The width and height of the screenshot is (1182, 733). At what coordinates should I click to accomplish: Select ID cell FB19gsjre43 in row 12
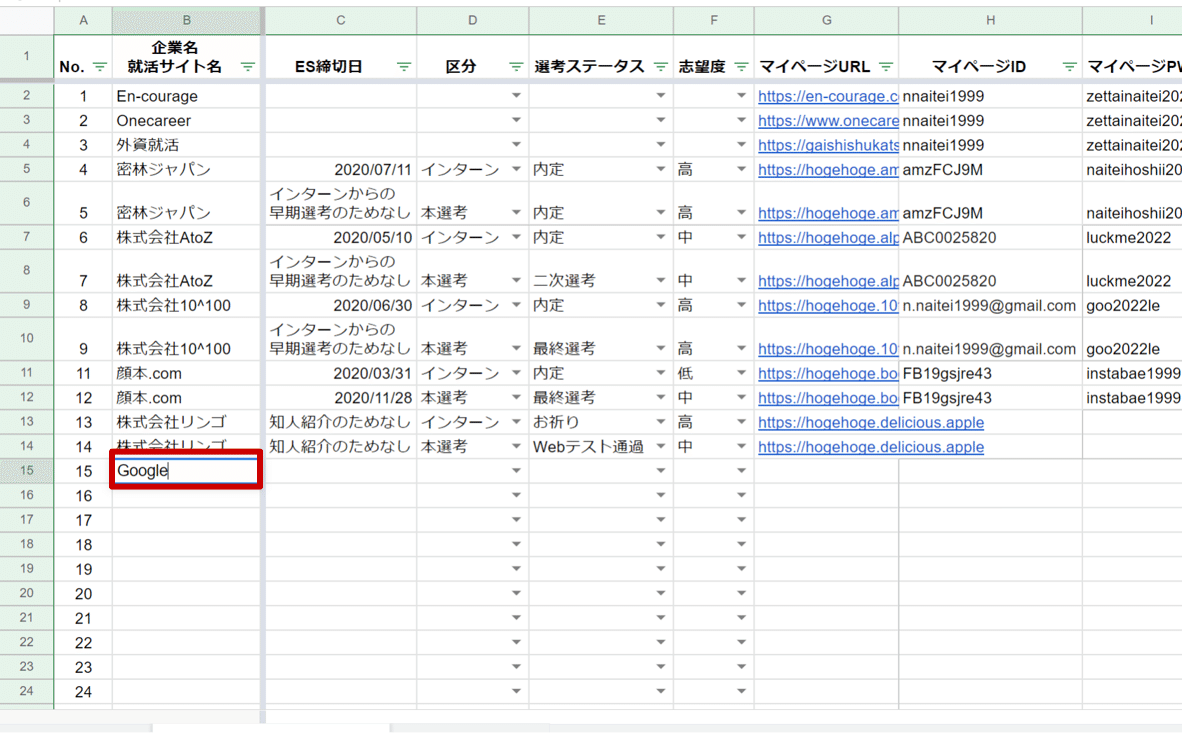tap(991, 397)
